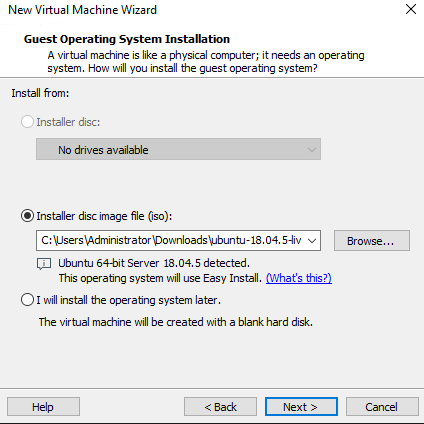
Task: Click the Help button
Action: pyautogui.click(x=43, y=407)
